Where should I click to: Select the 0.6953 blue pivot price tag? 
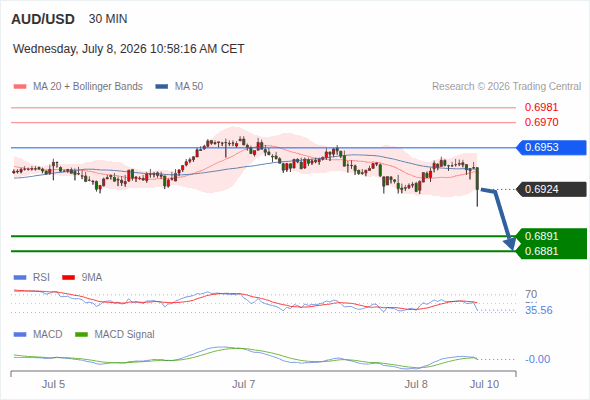(550, 148)
